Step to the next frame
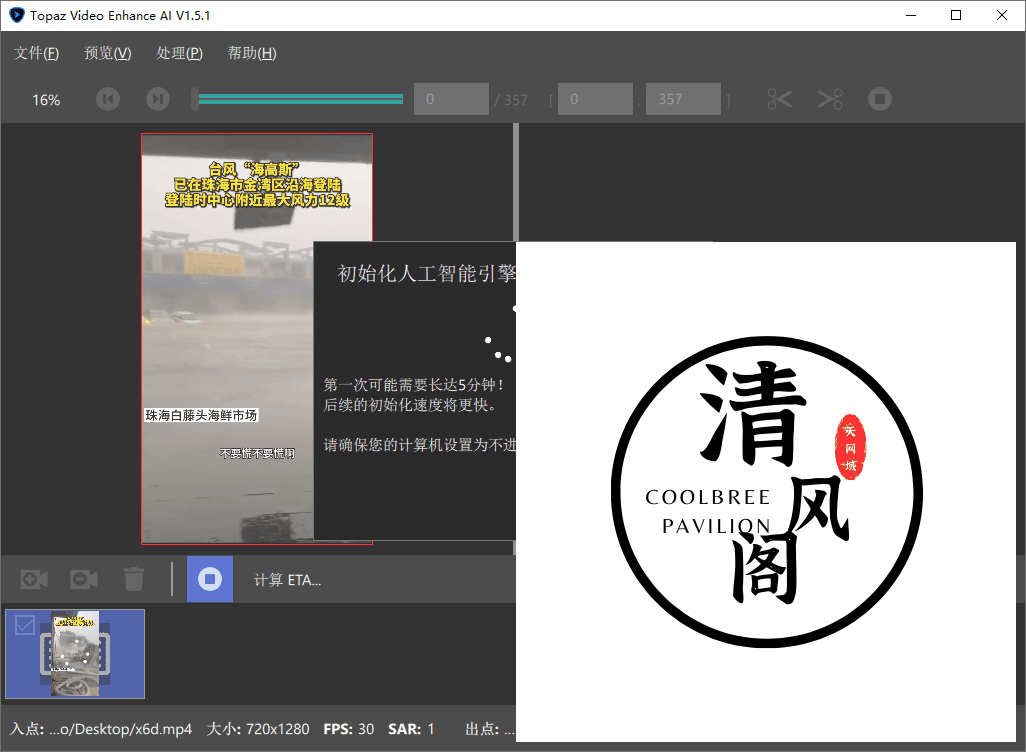The height and width of the screenshot is (752, 1026). pyautogui.click(x=158, y=99)
